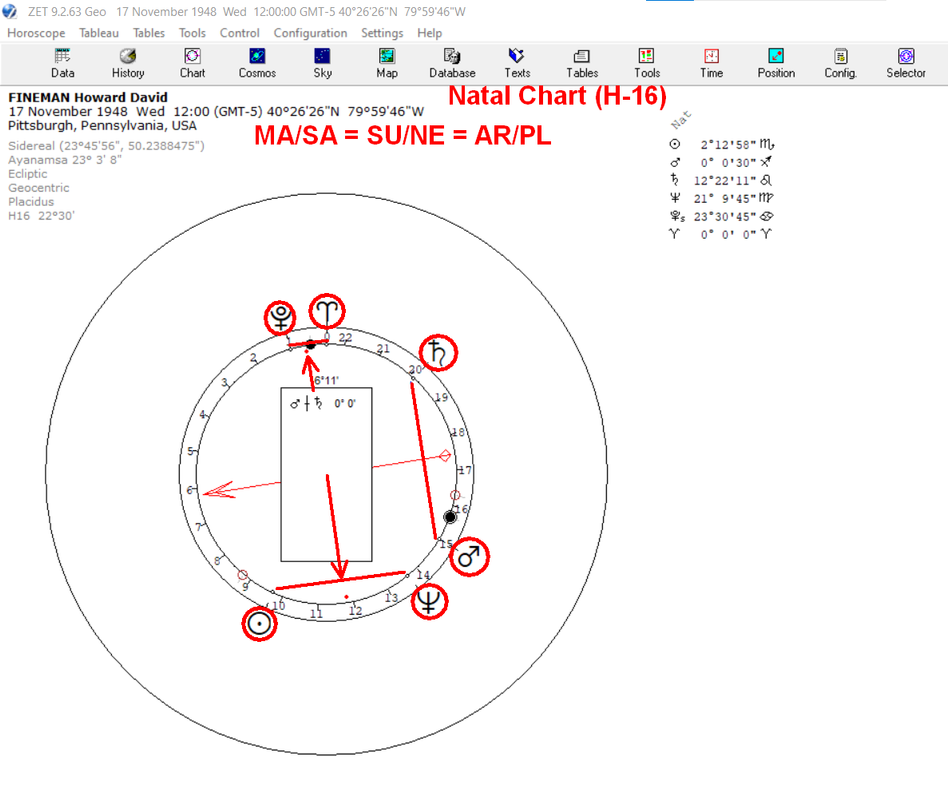Open the History panel
Screen dimensions: 948x800
click(x=128, y=63)
